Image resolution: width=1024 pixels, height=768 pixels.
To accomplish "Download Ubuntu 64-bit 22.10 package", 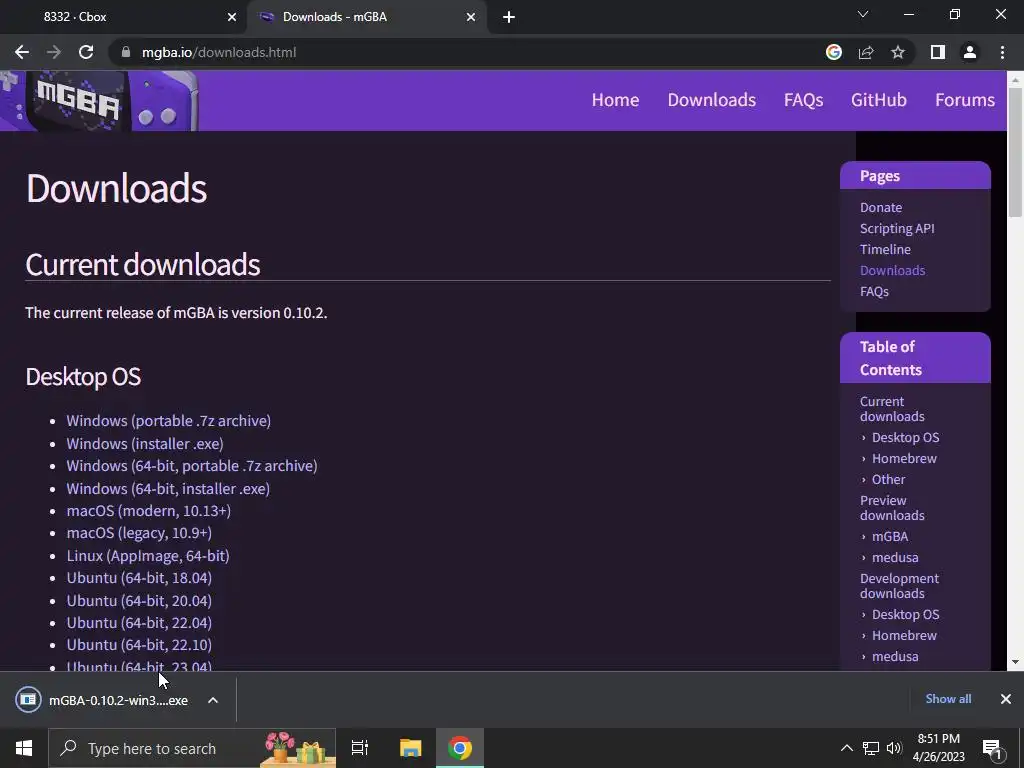I will [x=139, y=645].
